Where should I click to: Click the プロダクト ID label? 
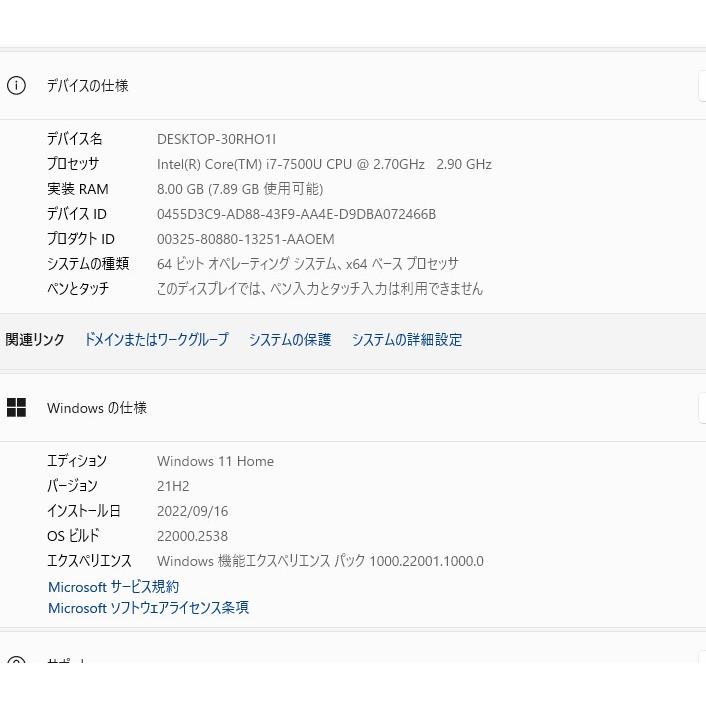81,239
